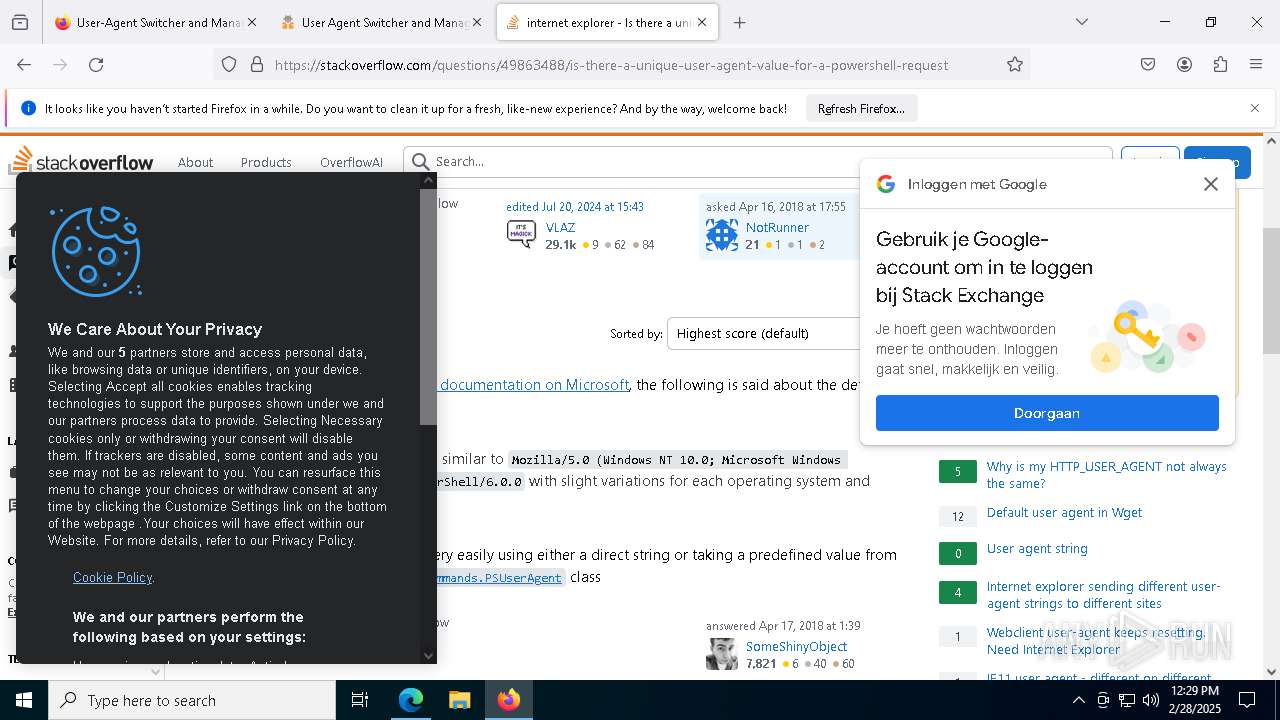This screenshot has height=720, width=1280.
Task: Click the tracking protection shield icon
Action: pos(229,64)
